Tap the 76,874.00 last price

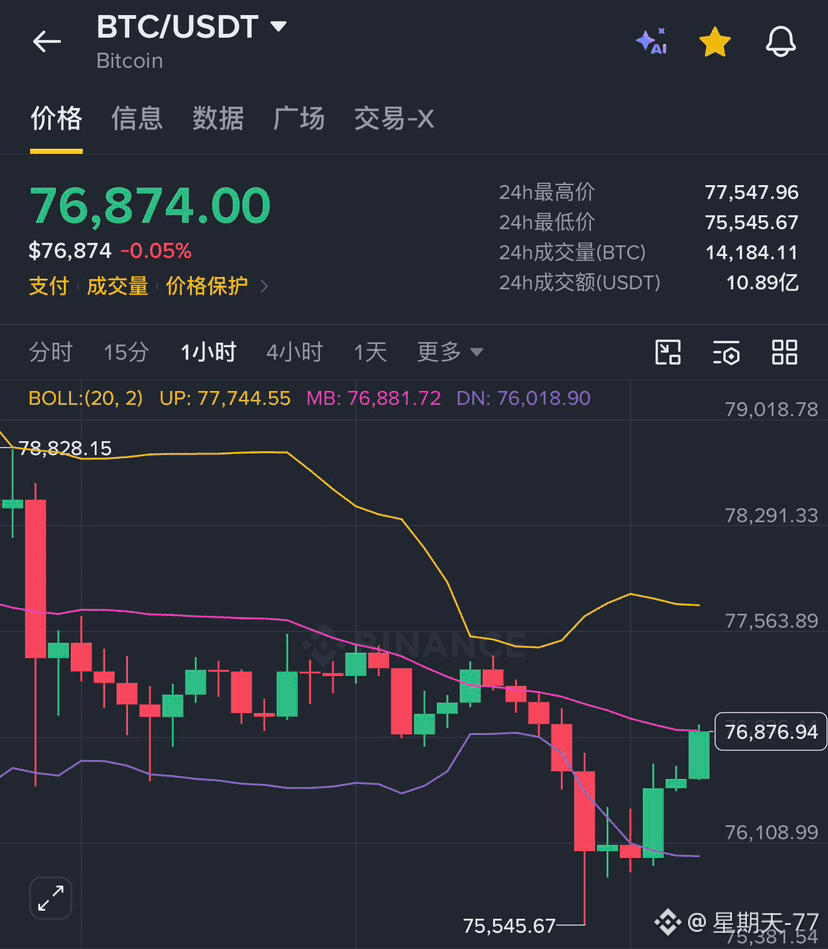[x=150, y=206]
